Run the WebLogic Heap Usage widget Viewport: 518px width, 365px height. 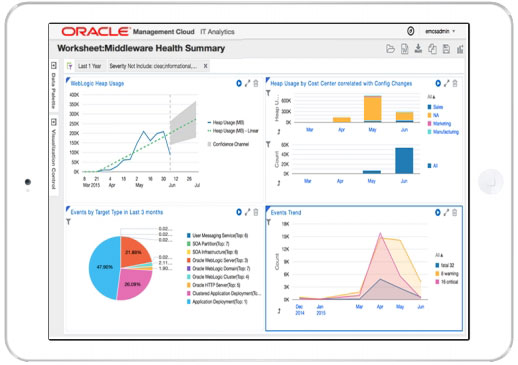pos(239,83)
